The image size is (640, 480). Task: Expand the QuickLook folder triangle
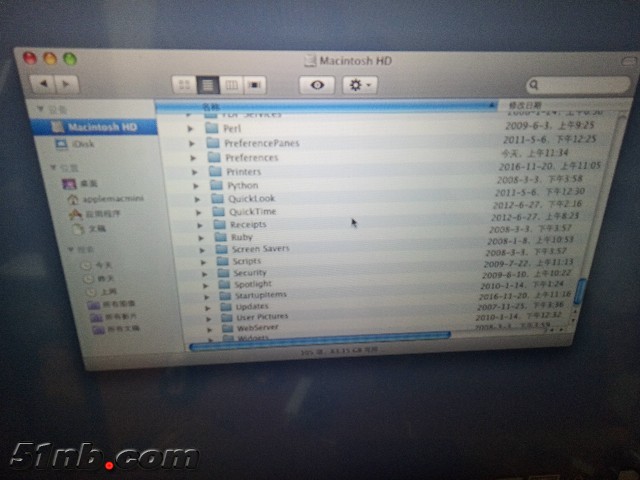pyautogui.click(x=198, y=200)
